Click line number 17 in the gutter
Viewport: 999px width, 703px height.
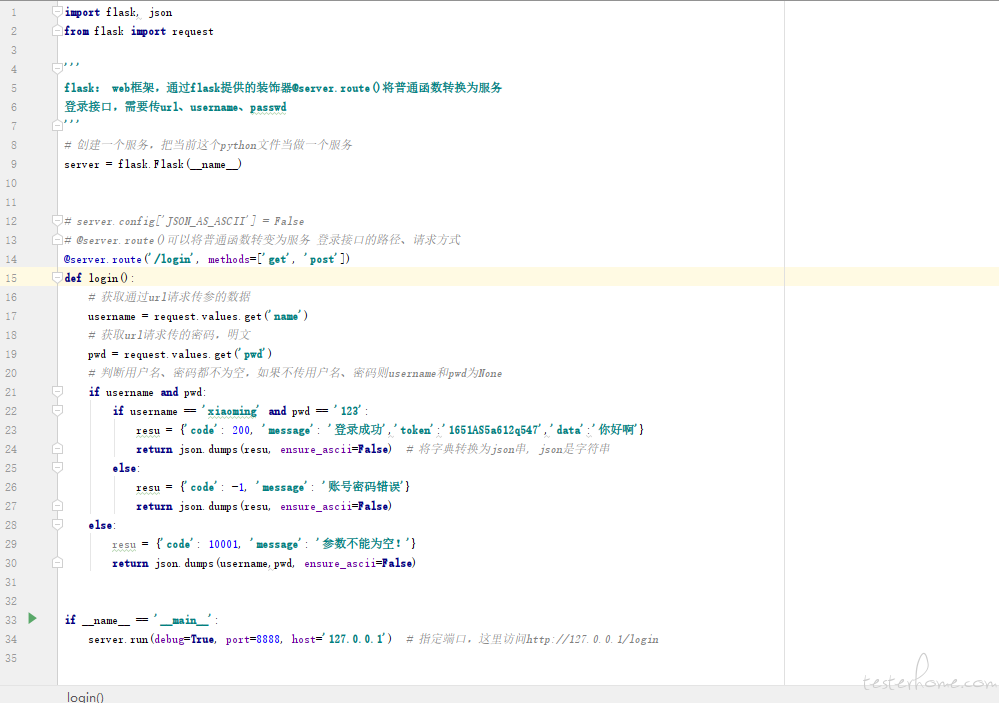point(11,316)
